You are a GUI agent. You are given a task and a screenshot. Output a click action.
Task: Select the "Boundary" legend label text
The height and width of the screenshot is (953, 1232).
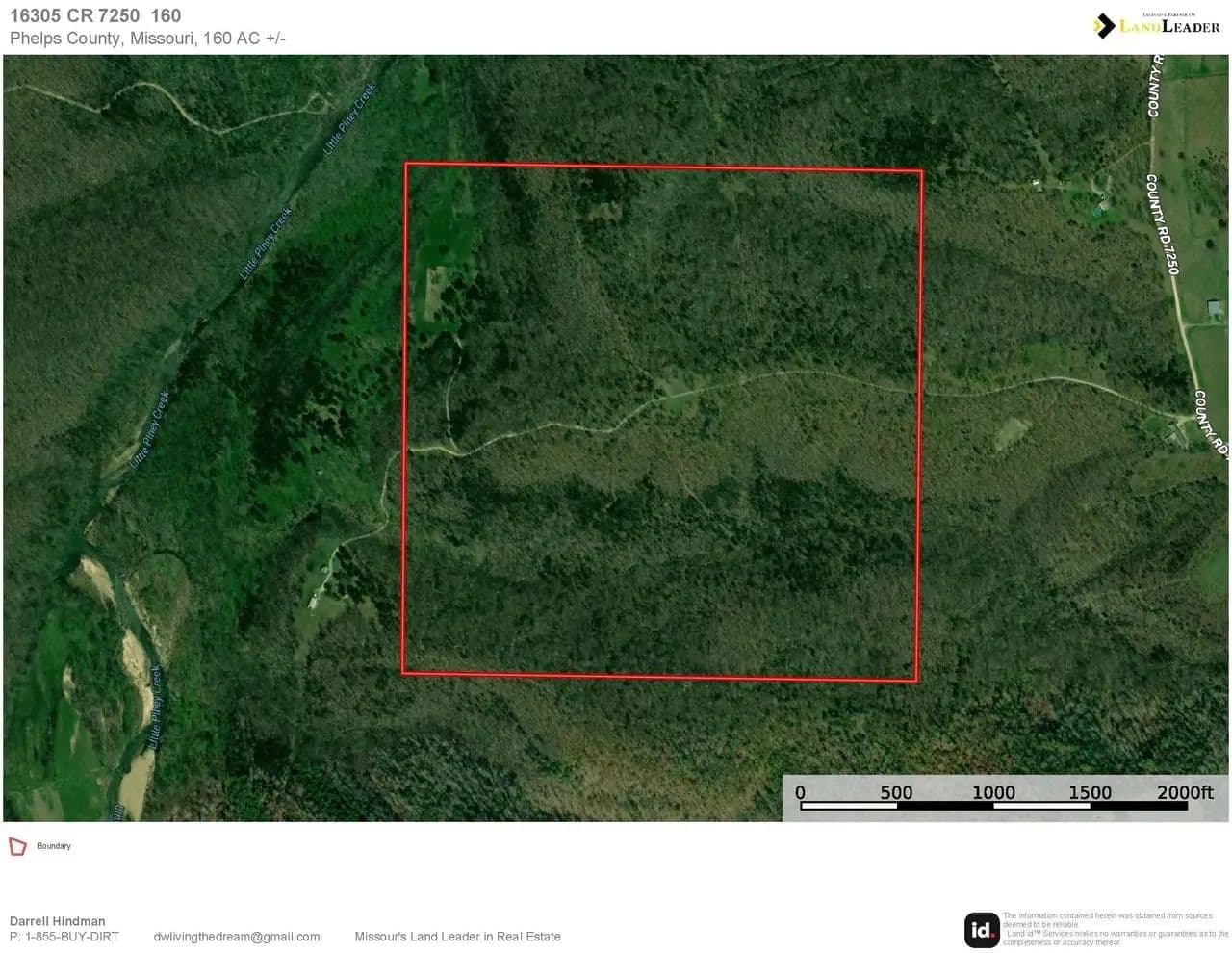point(54,846)
